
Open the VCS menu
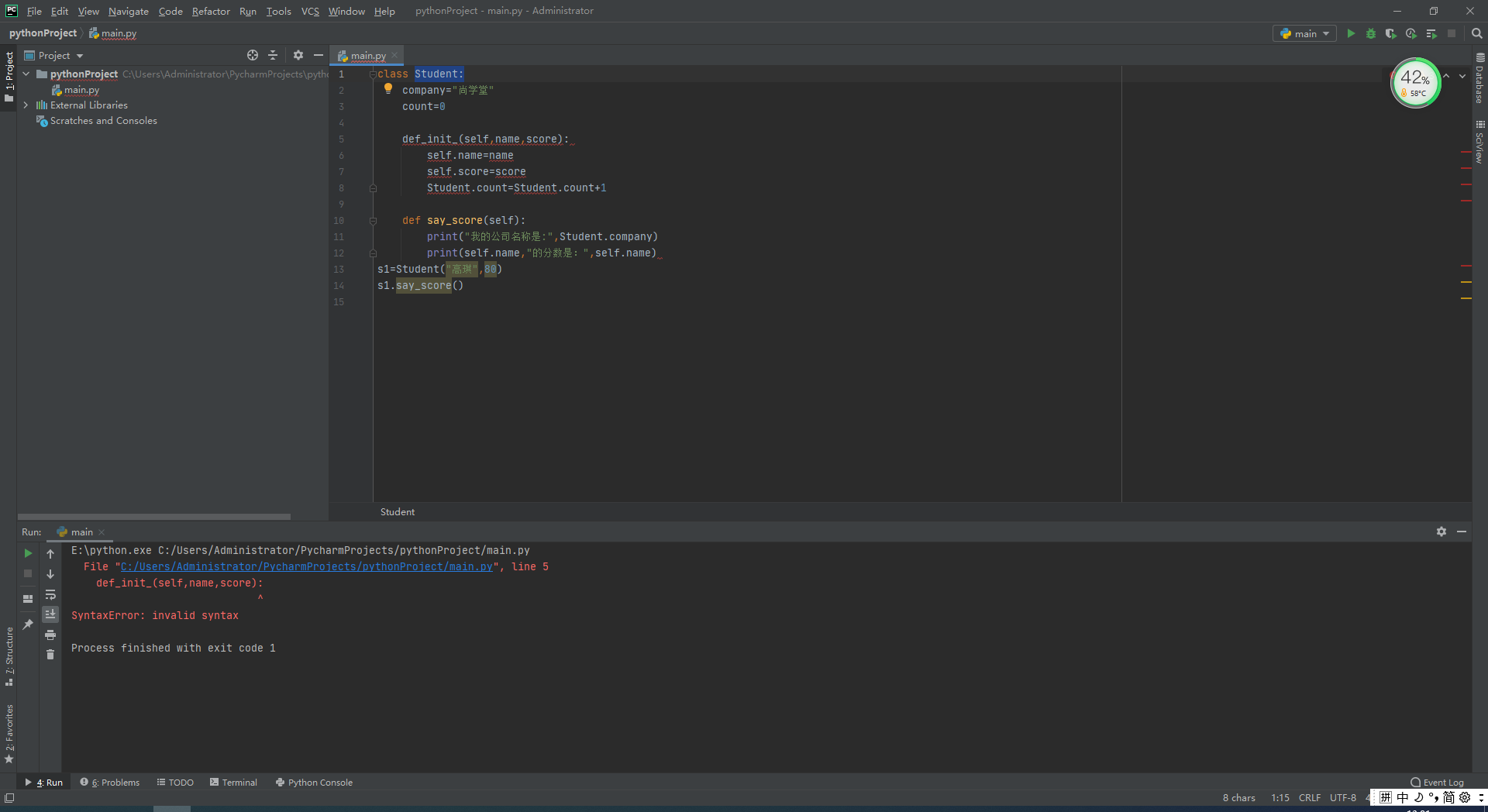tap(310, 11)
